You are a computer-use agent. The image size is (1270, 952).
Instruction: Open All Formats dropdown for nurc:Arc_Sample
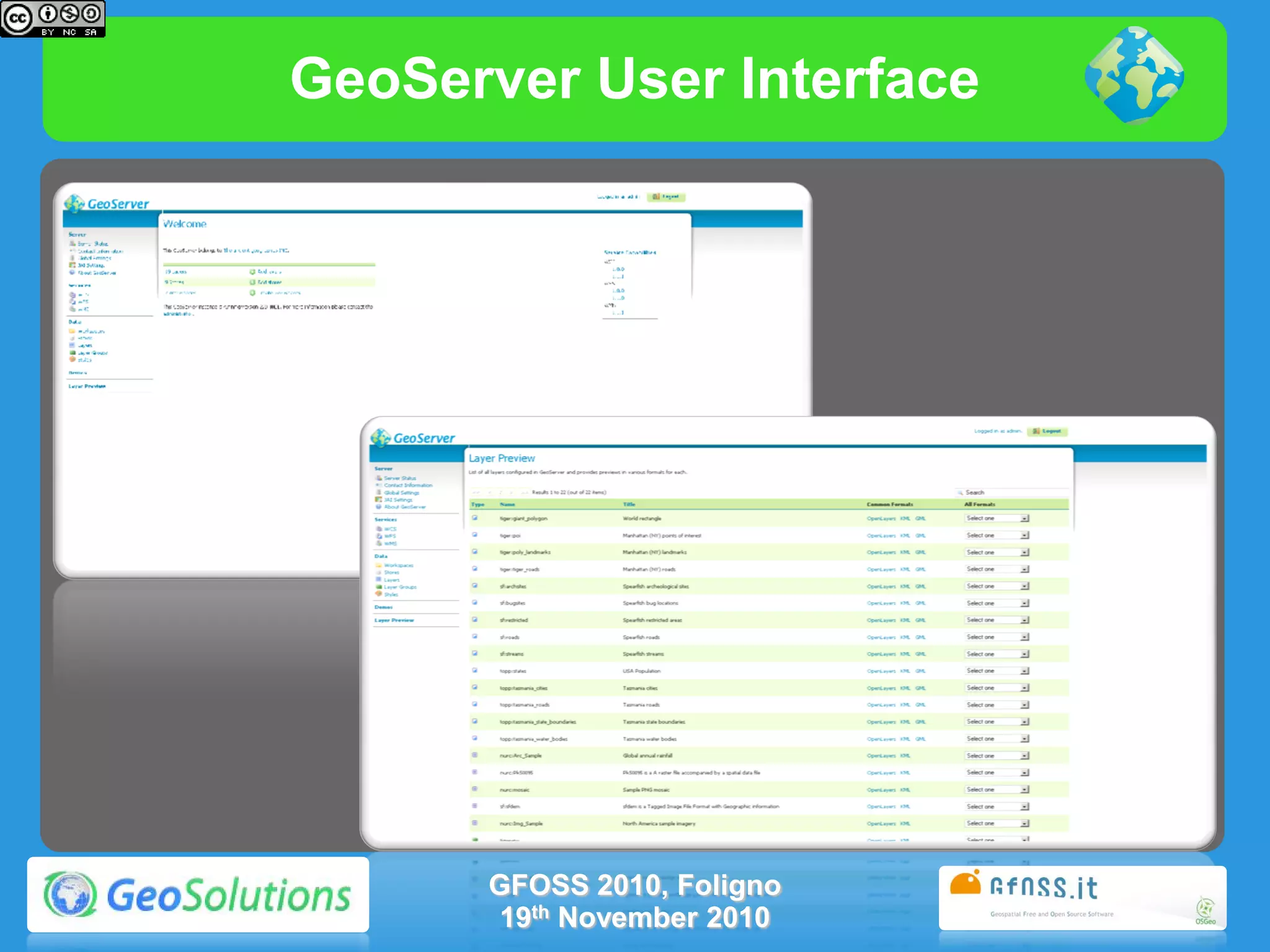tap(997, 756)
